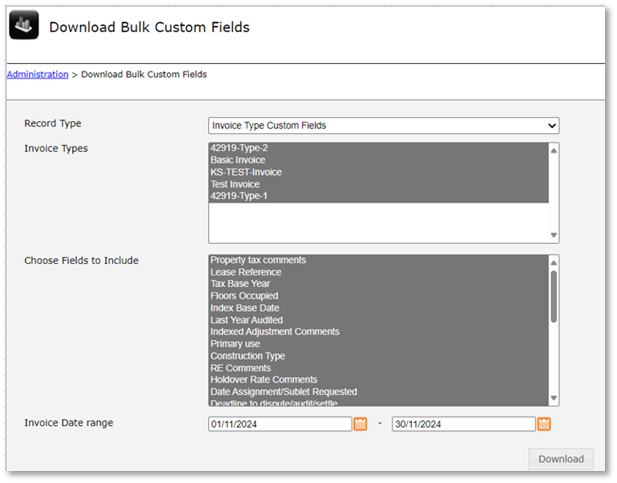Select Date Assignment/Sublet Requested field
This screenshot has height=483, width=617.
[x=379, y=392]
